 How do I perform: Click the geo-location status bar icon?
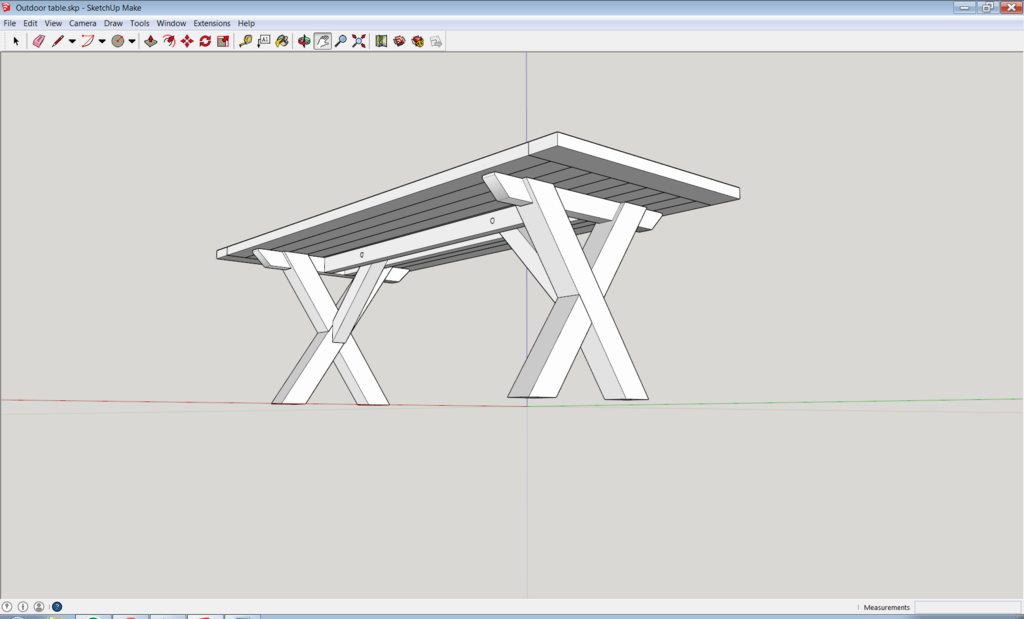point(7,607)
